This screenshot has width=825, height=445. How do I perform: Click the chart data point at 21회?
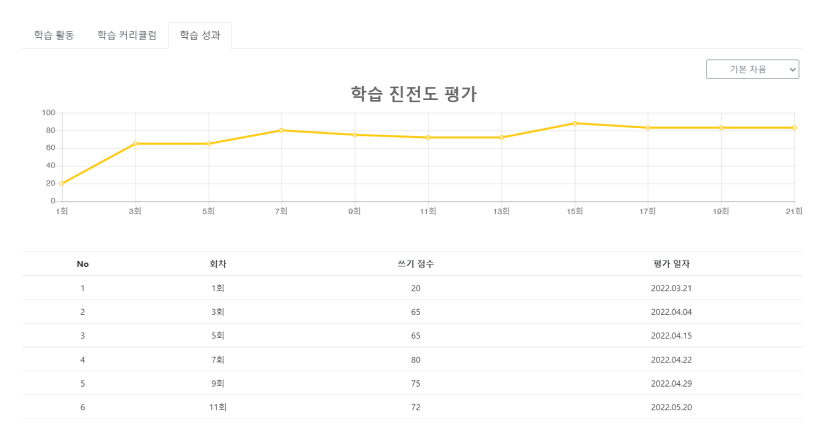pyautogui.click(x=794, y=127)
